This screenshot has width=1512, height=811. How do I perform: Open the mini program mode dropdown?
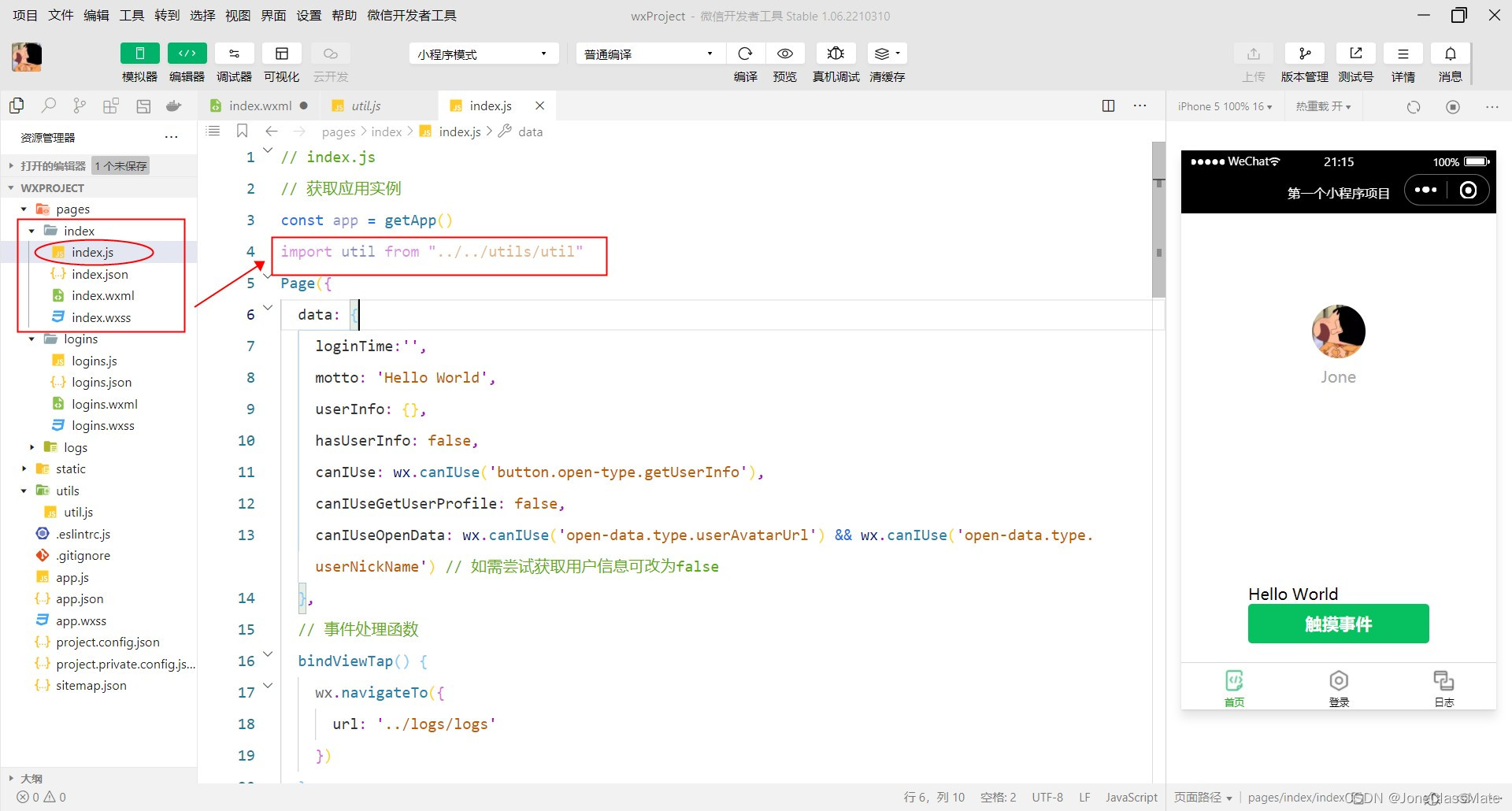click(483, 54)
